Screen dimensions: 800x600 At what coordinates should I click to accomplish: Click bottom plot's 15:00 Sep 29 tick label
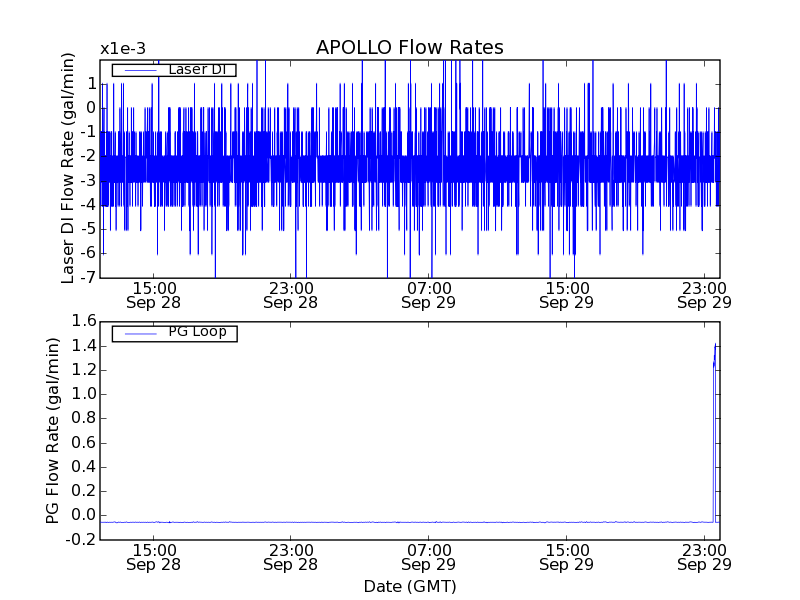[567, 558]
